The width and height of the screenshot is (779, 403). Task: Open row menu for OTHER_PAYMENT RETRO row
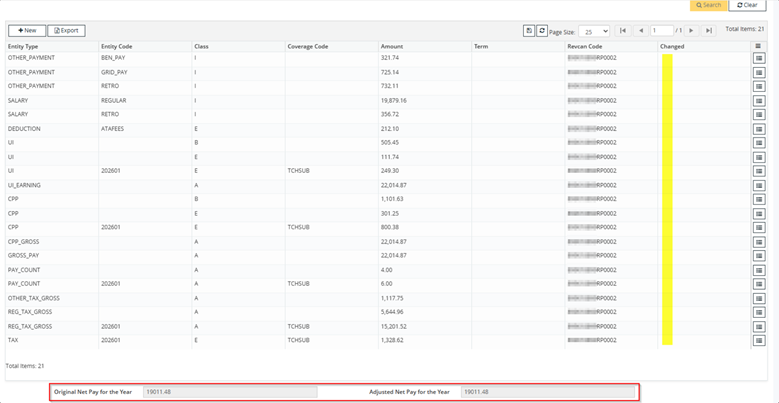pyautogui.click(x=759, y=86)
